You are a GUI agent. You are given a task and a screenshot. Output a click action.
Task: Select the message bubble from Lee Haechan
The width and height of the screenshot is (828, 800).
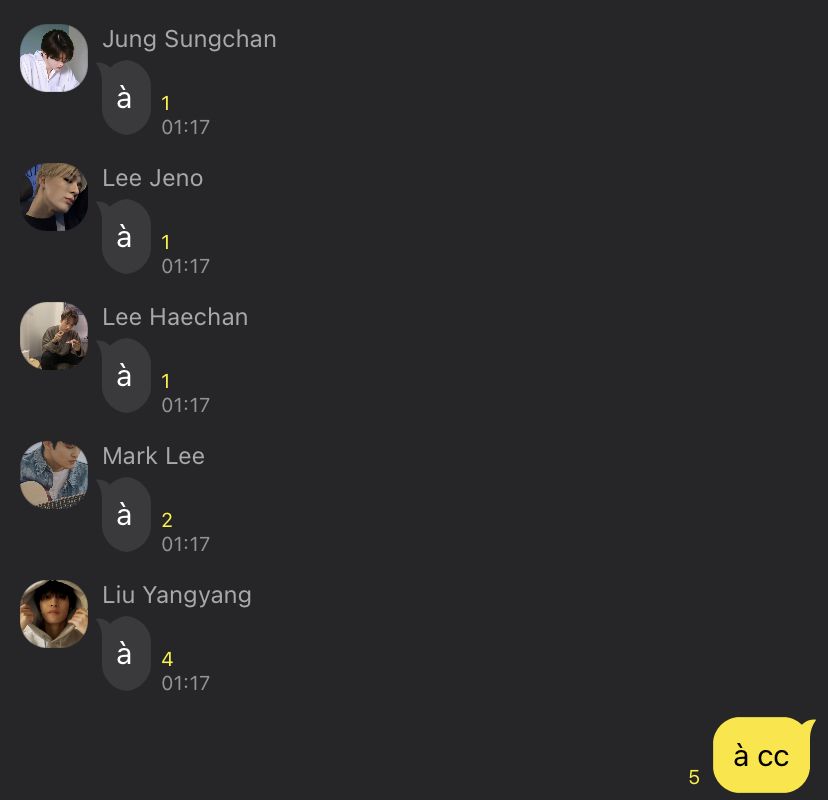125,375
